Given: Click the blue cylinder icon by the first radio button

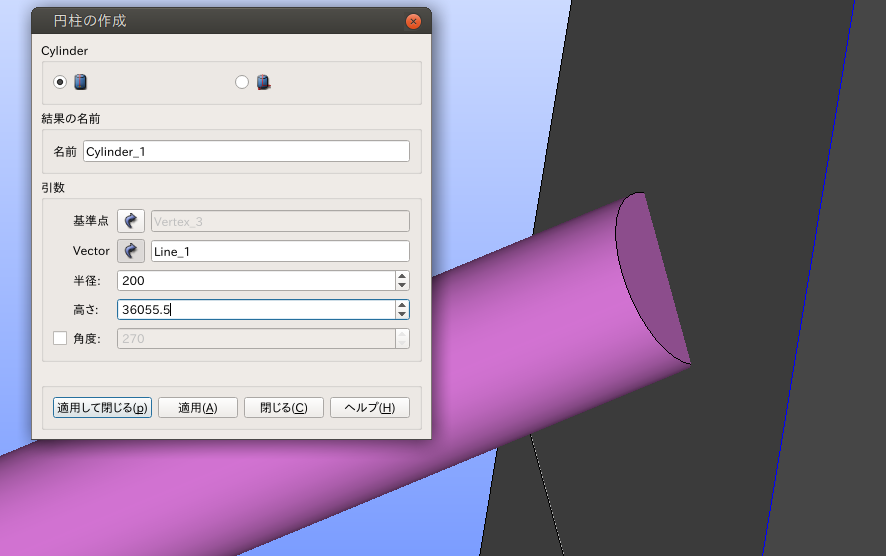Looking at the screenshot, I should coord(81,82).
